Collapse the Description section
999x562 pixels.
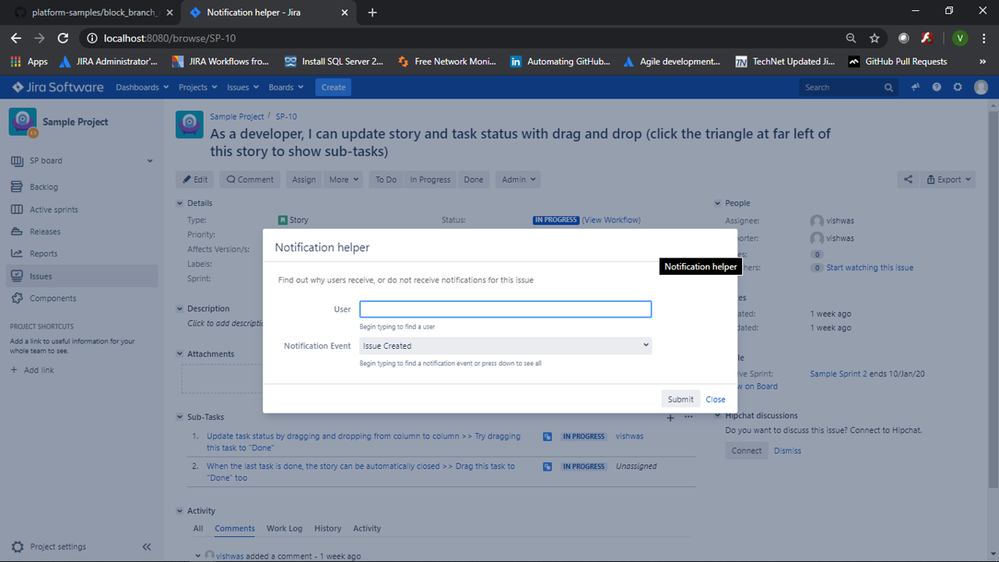(x=180, y=308)
